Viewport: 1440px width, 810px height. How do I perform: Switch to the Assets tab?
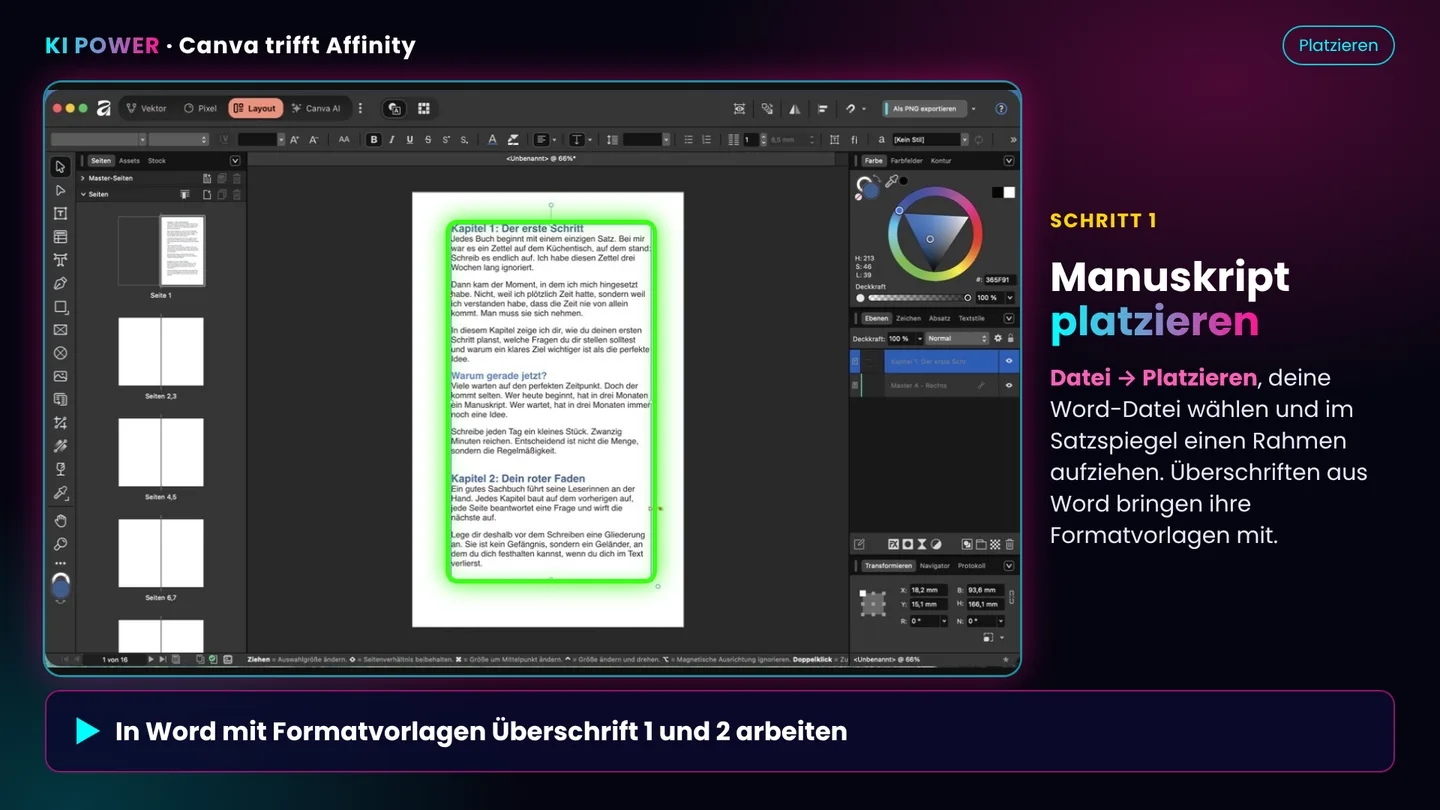pyautogui.click(x=130, y=161)
